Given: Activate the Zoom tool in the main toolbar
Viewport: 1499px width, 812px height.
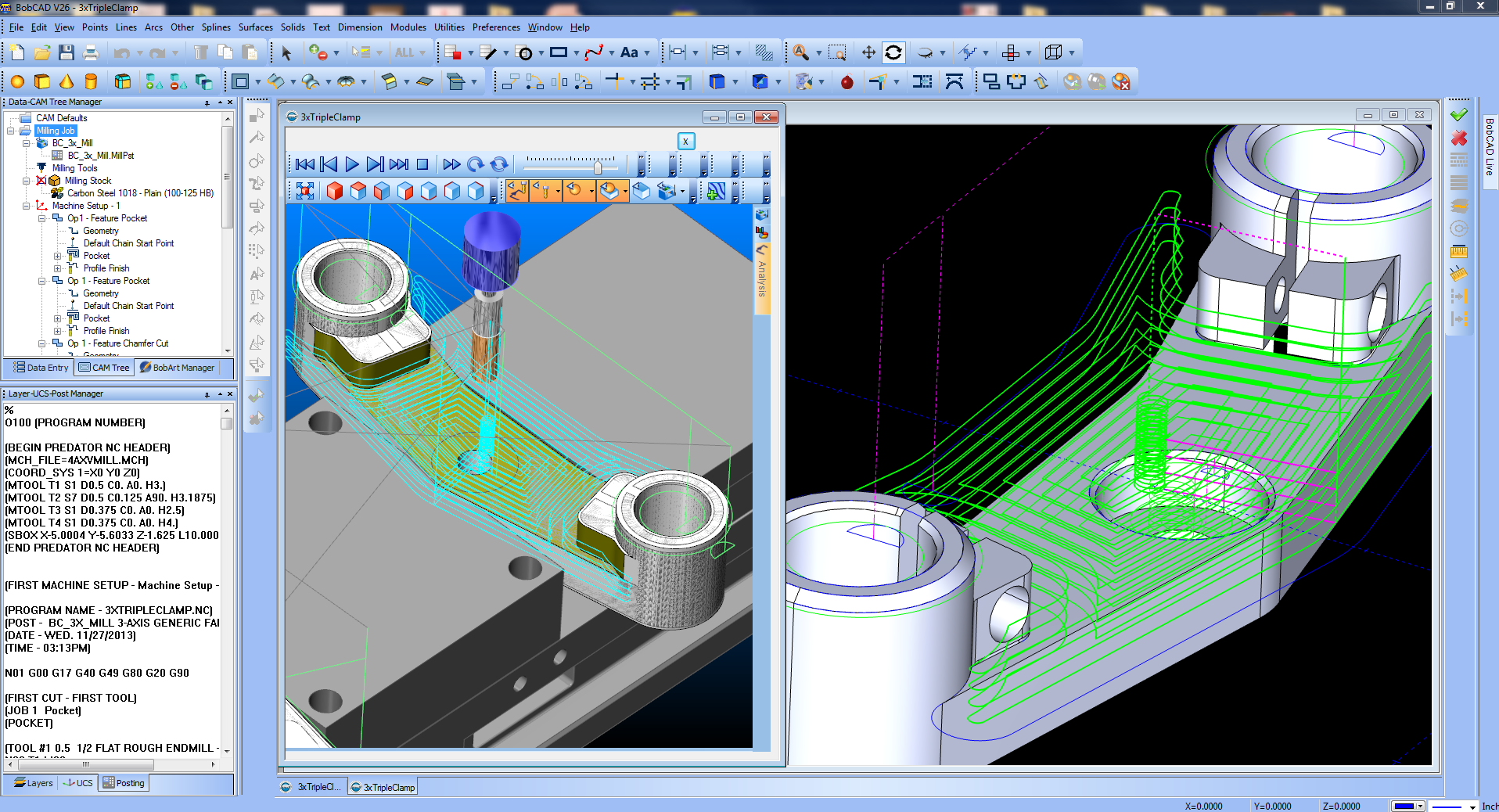Looking at the screenshot, I should click(802, 53).
